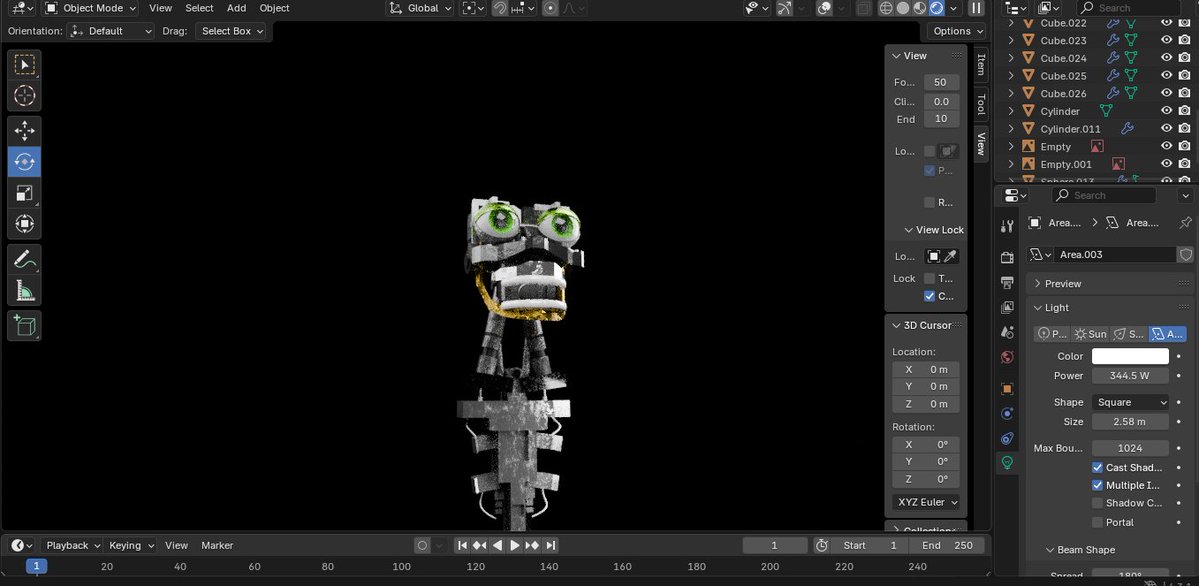Toggle lock To 3D Cursor checkbox
Image resolution: width=1199 pixels, height=586 pixels.
[929, 278]
